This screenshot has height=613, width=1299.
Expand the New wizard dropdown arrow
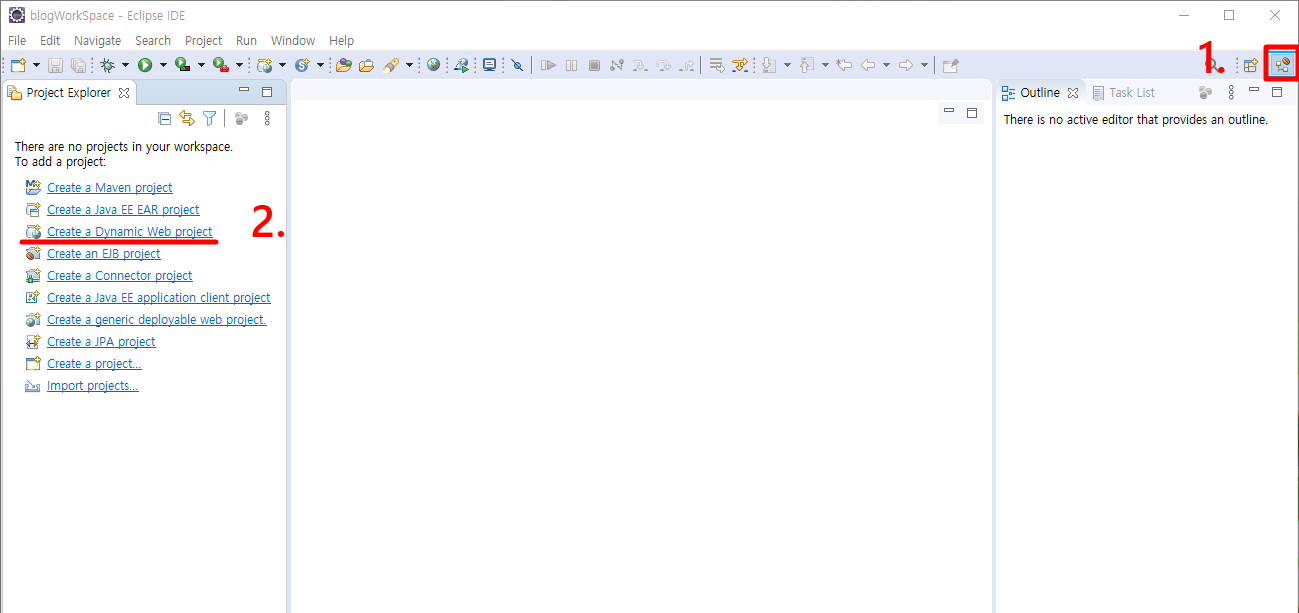pos(37,65)
